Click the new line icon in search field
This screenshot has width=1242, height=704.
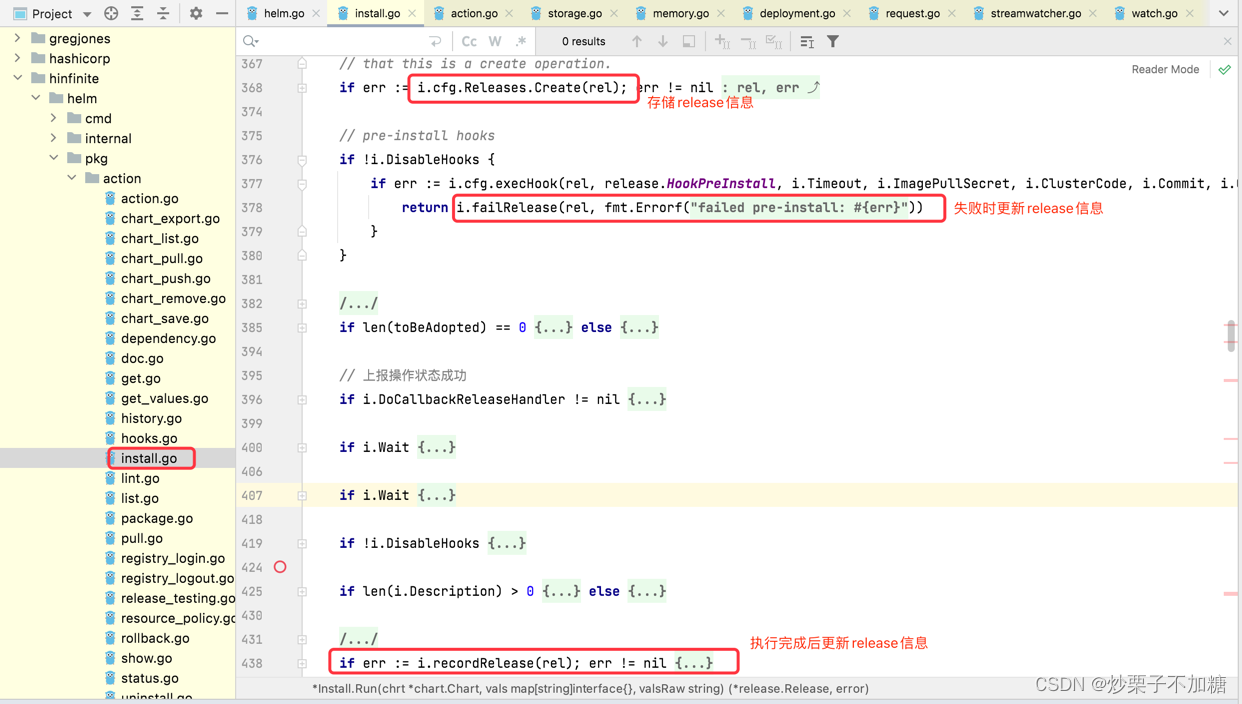click(x=435, y=42)
